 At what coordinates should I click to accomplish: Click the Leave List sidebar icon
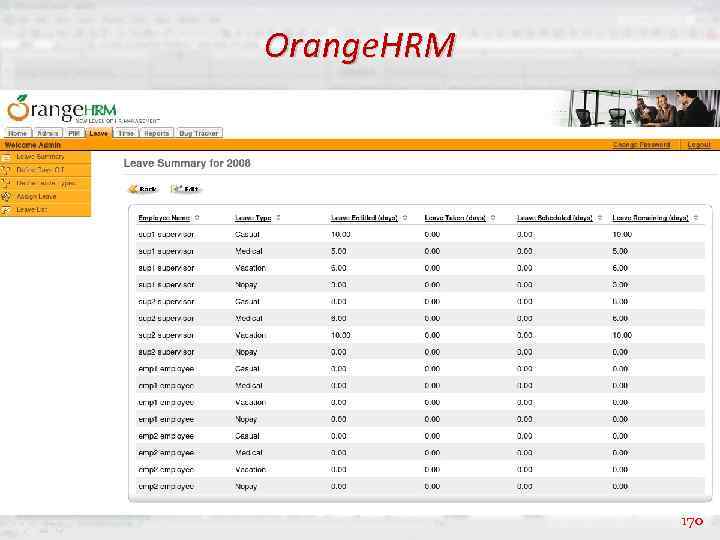point(6,210)
